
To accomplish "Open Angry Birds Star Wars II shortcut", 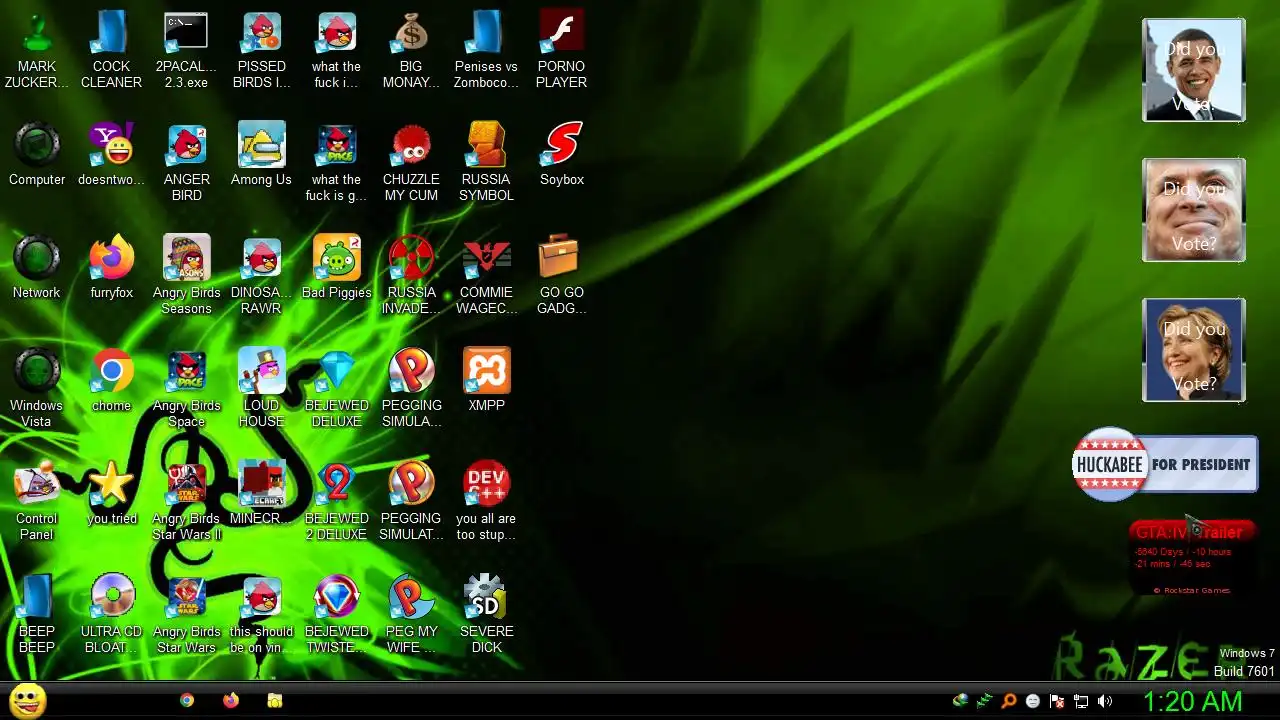I will (x=187, y=502).
